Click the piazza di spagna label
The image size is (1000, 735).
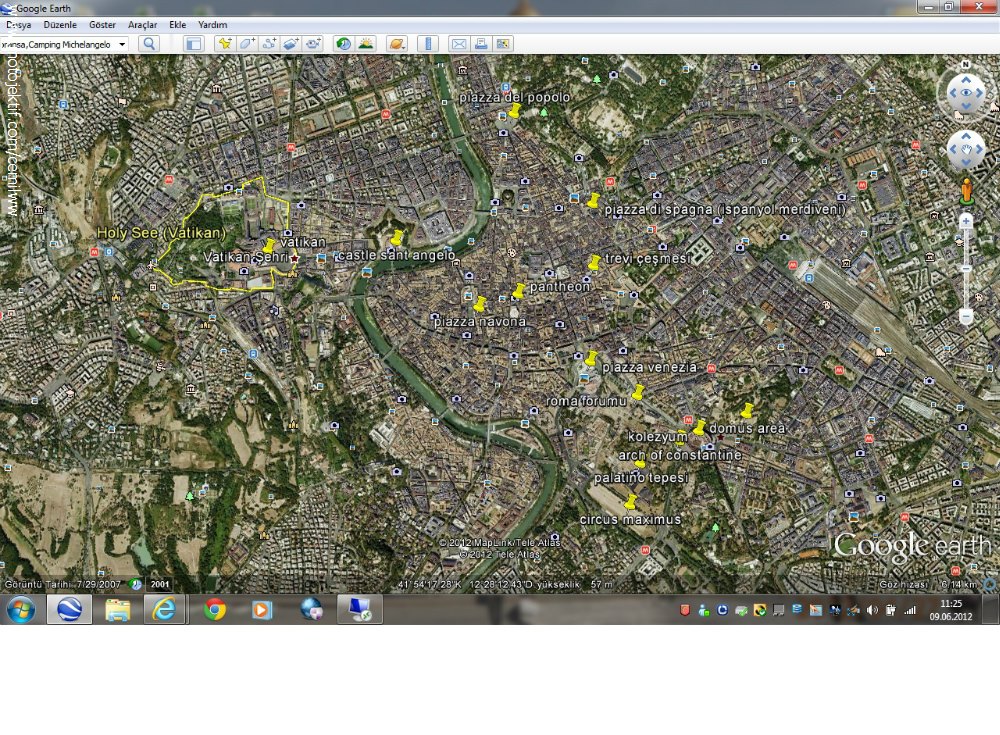725,210
